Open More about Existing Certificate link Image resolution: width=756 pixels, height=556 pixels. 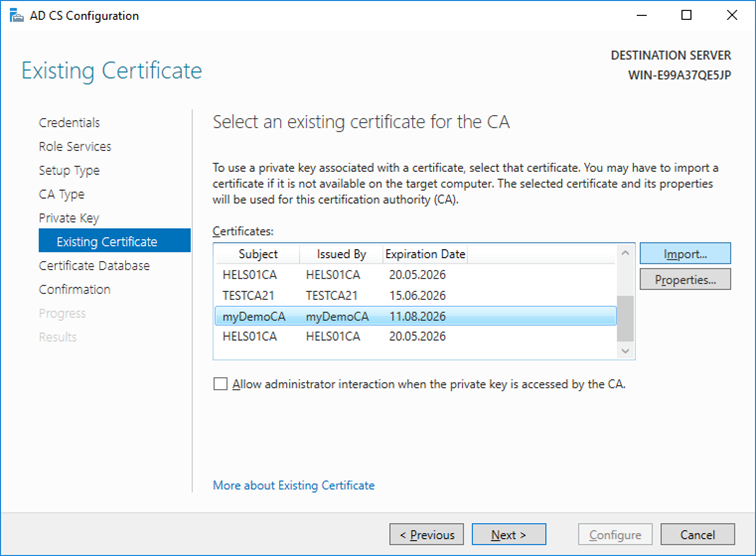point(293,486)
